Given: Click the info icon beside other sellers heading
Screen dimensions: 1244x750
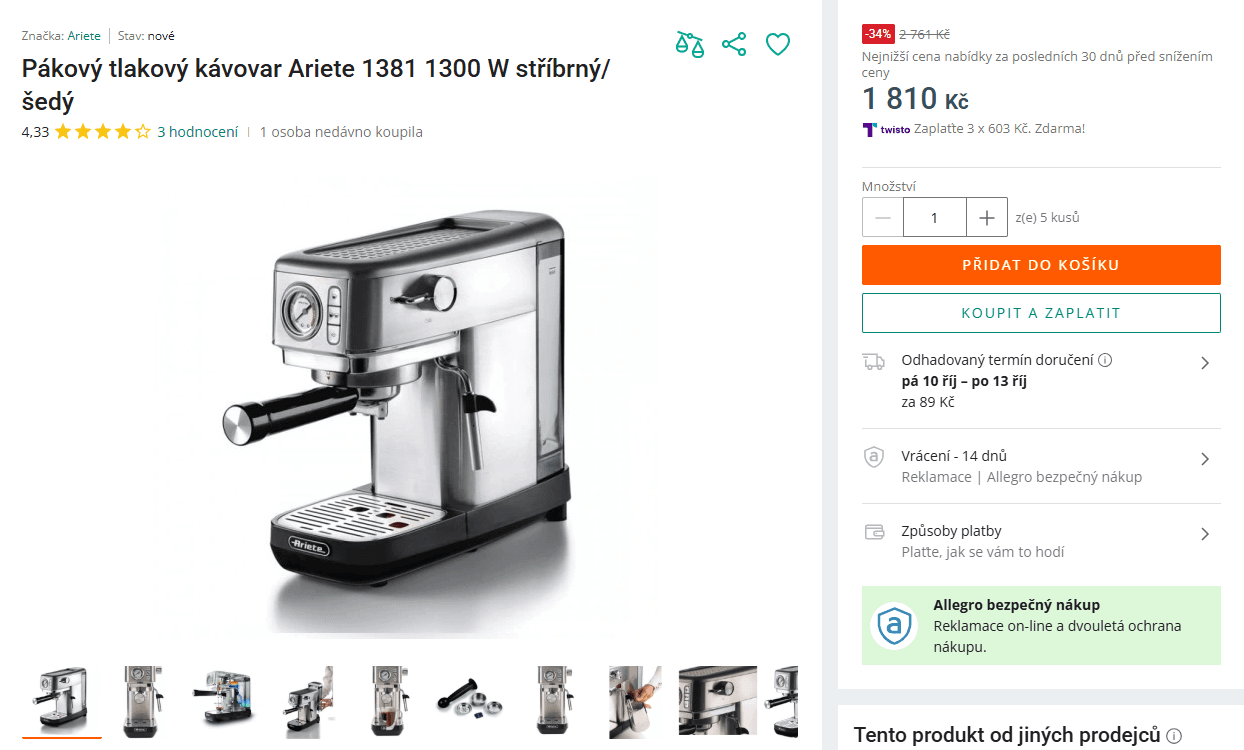Looking at the screenshot, I should coord(1174,735).
